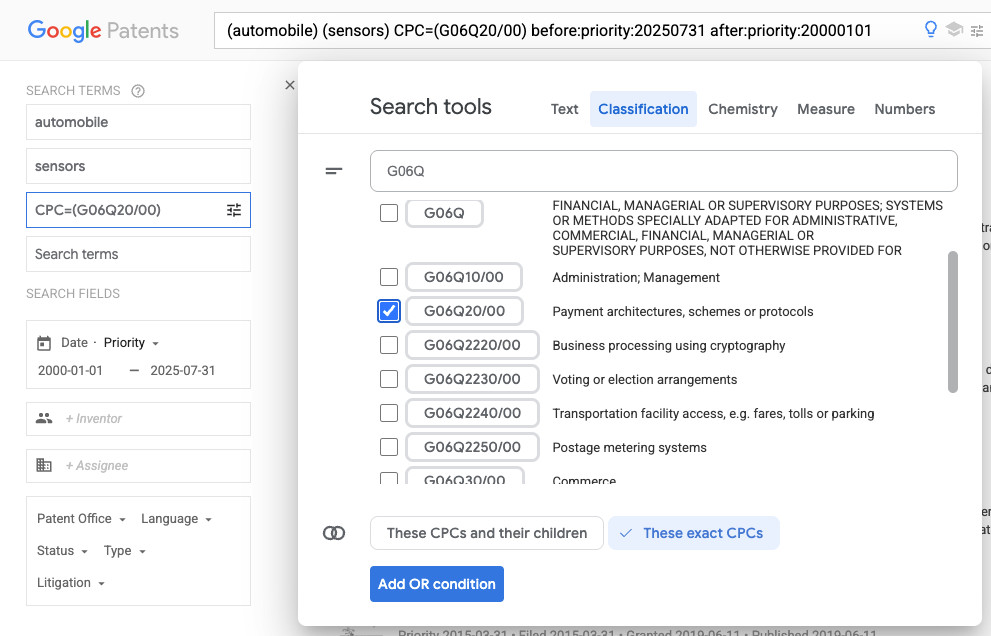Open the date Priority type dropdown
The image size is (991, 636).
pos(131,343)
